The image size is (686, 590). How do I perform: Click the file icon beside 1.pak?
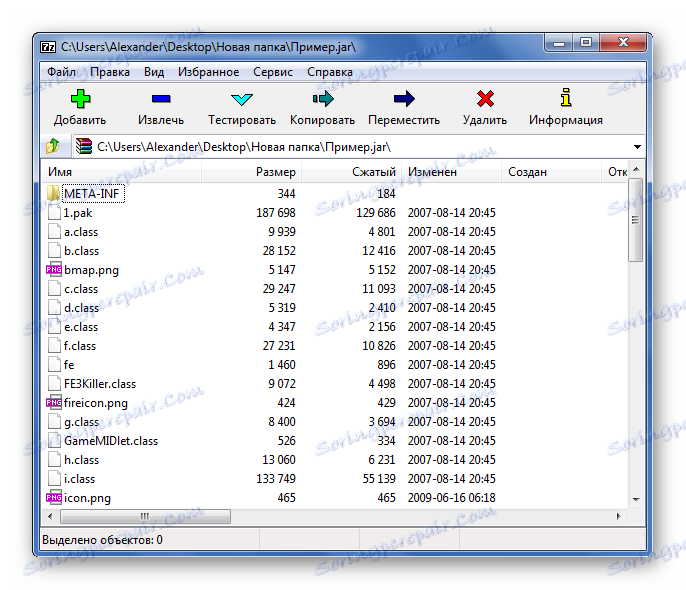[x=54, y=213]
